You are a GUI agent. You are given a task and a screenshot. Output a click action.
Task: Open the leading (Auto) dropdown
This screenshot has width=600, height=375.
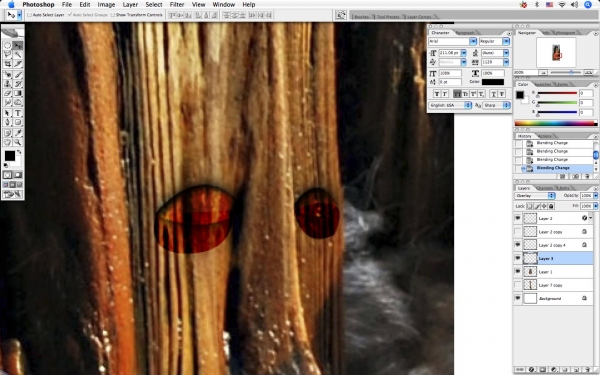[506, 53]
